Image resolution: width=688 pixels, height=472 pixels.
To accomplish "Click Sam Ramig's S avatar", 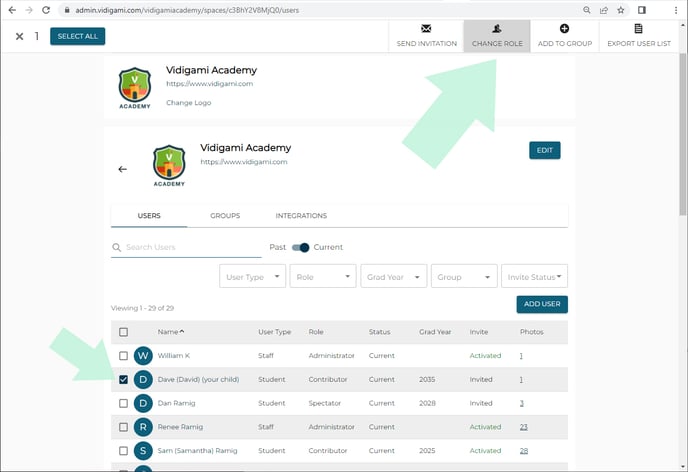I will 143,451.
